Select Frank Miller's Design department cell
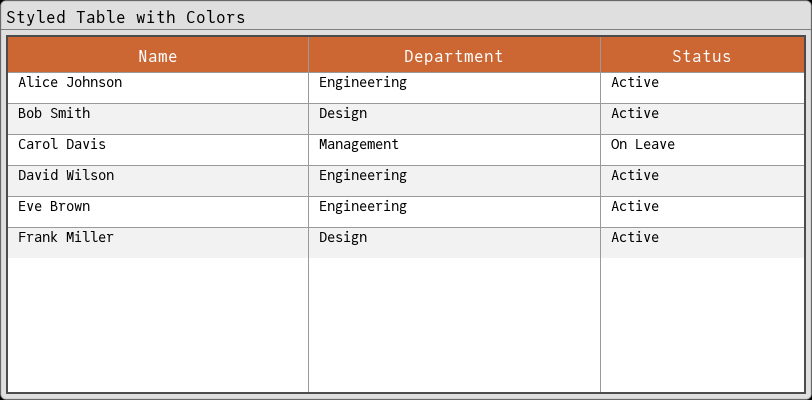 point(343,238)
